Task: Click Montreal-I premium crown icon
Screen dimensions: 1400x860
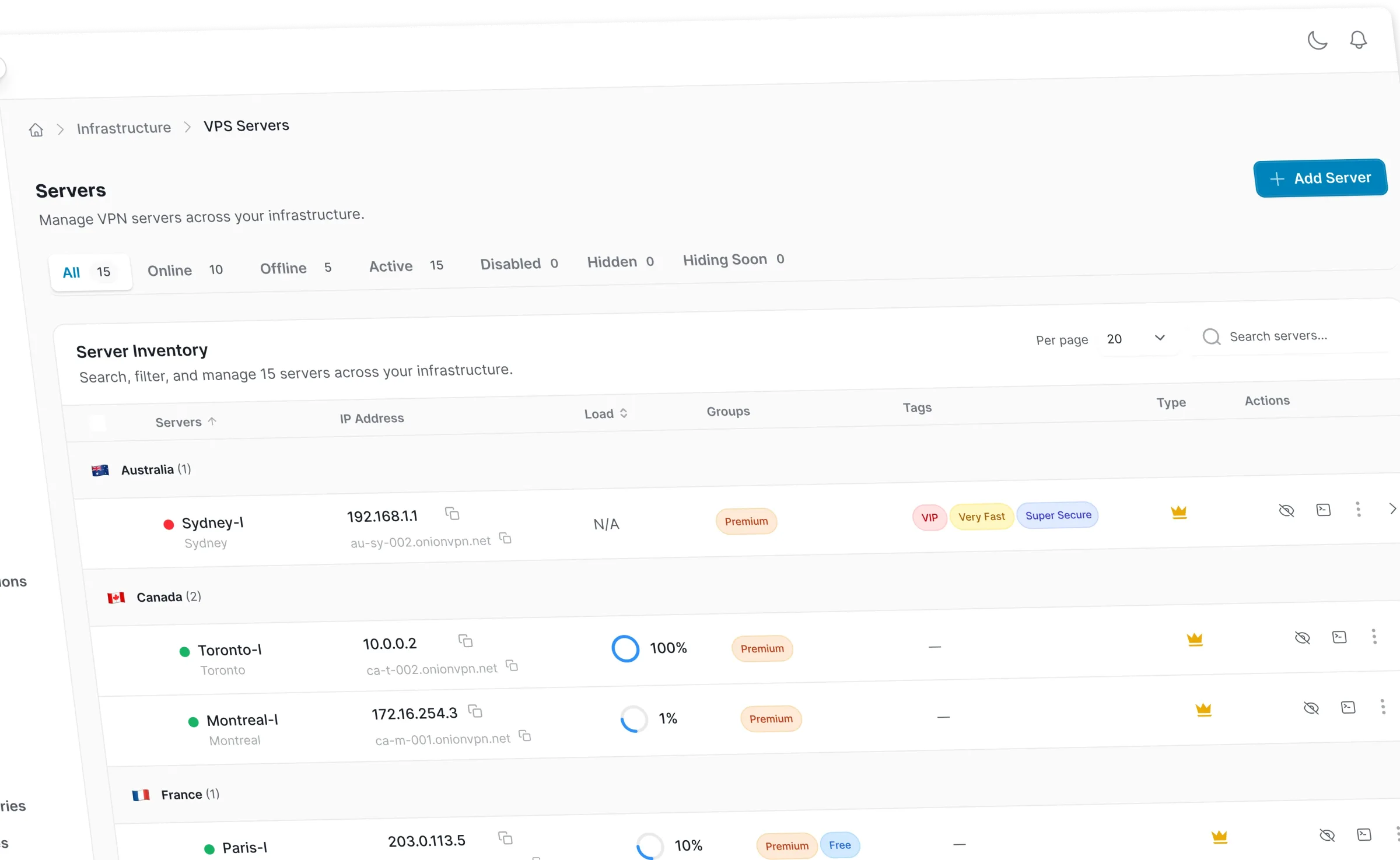Action: click(x=1203, y=710)
